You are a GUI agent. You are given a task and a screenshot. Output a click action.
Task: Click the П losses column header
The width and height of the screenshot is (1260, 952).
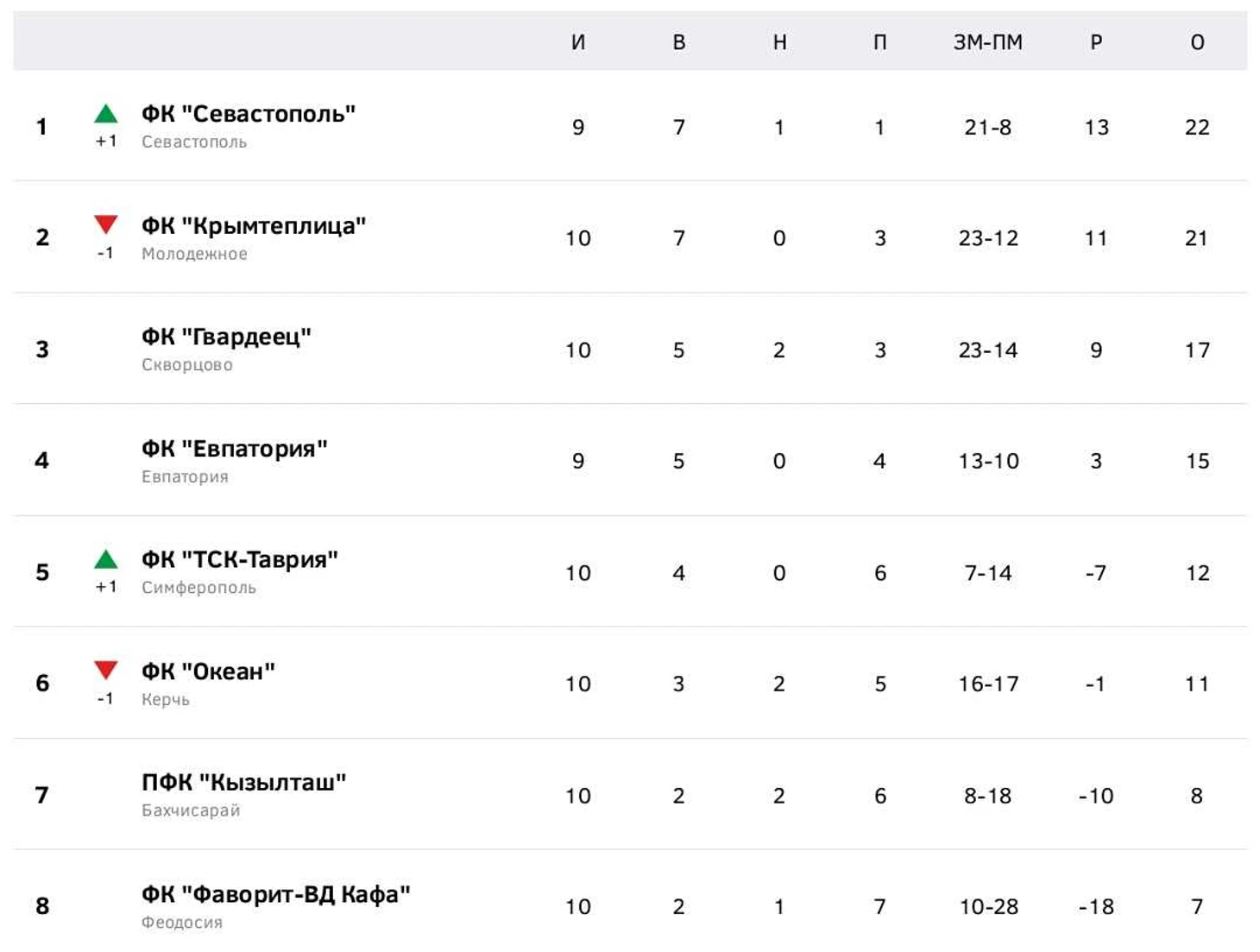tap(880, 42)
